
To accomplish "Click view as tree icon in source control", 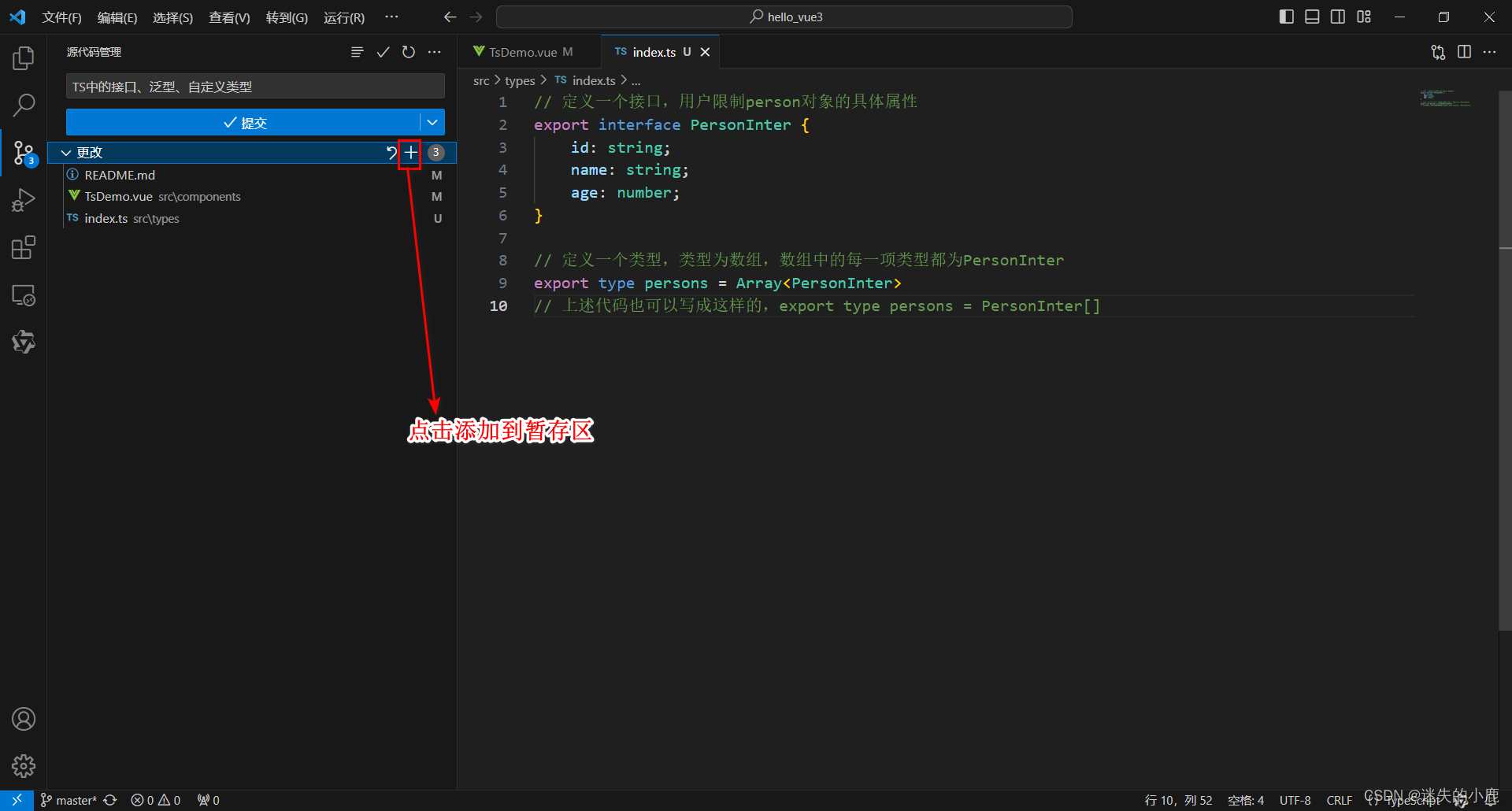I will (357, 52).
